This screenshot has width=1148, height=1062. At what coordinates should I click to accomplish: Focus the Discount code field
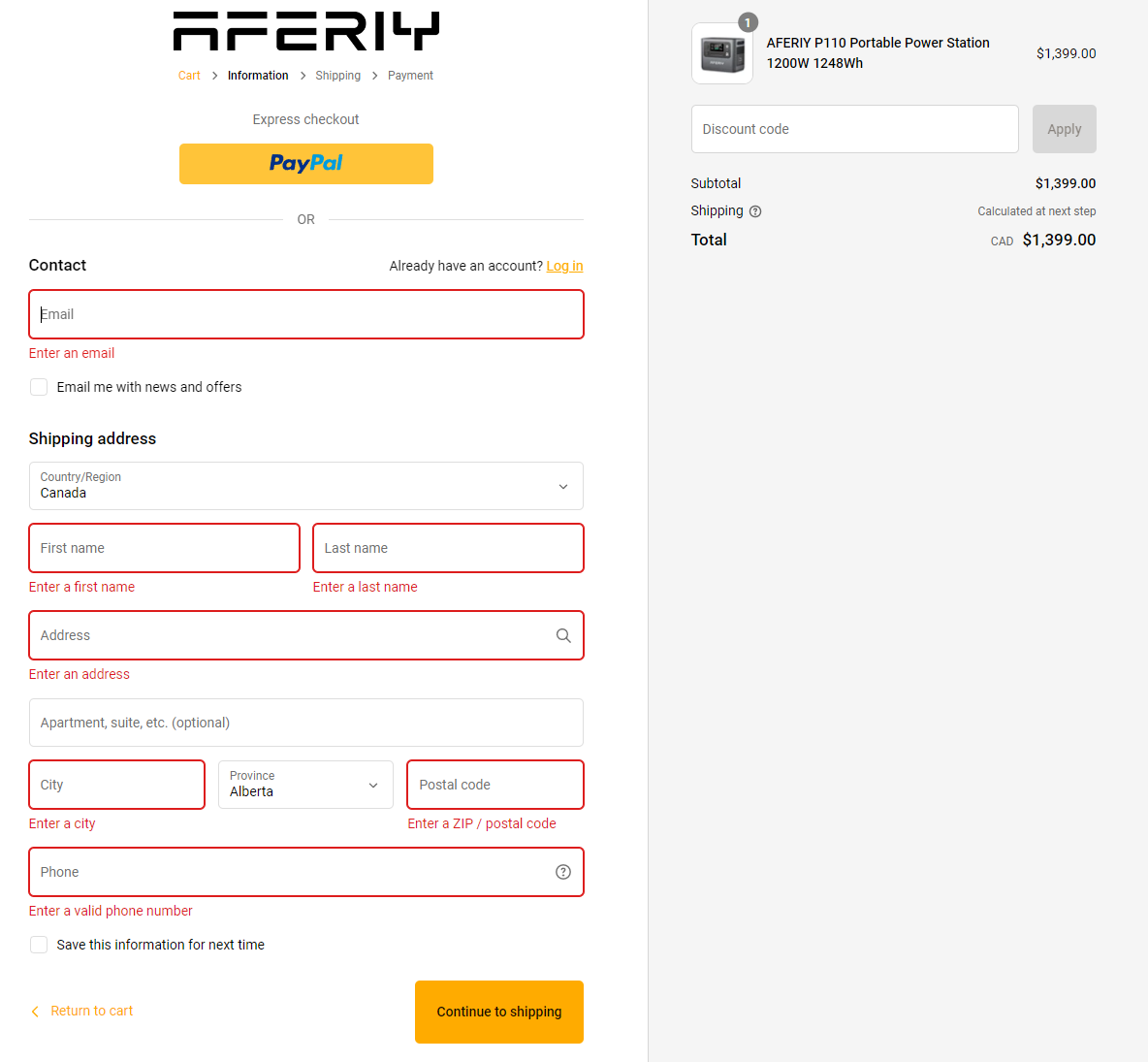pyautogui.click(x=854, y=129)
